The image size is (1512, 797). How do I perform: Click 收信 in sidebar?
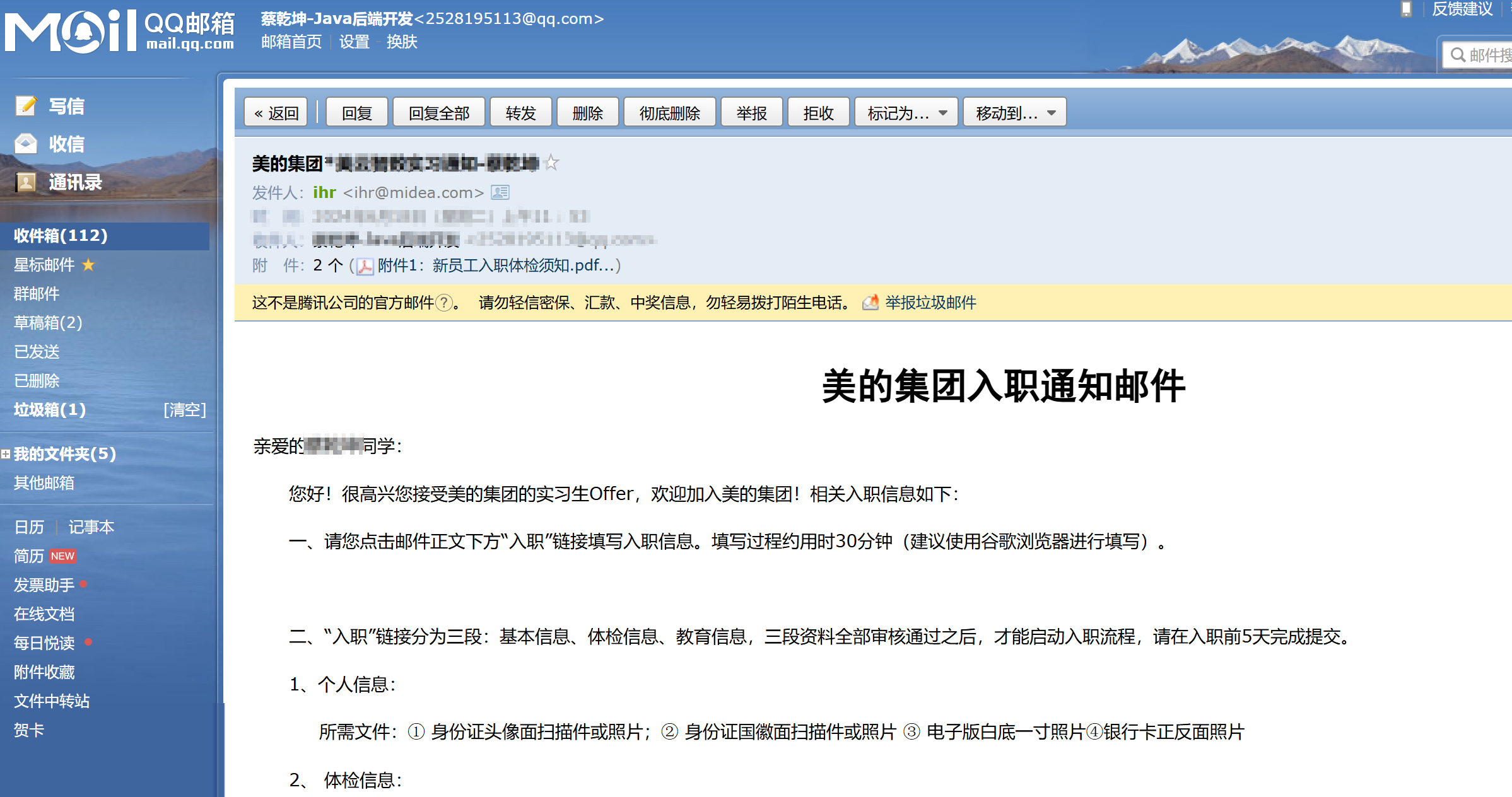tap(67, 144)
